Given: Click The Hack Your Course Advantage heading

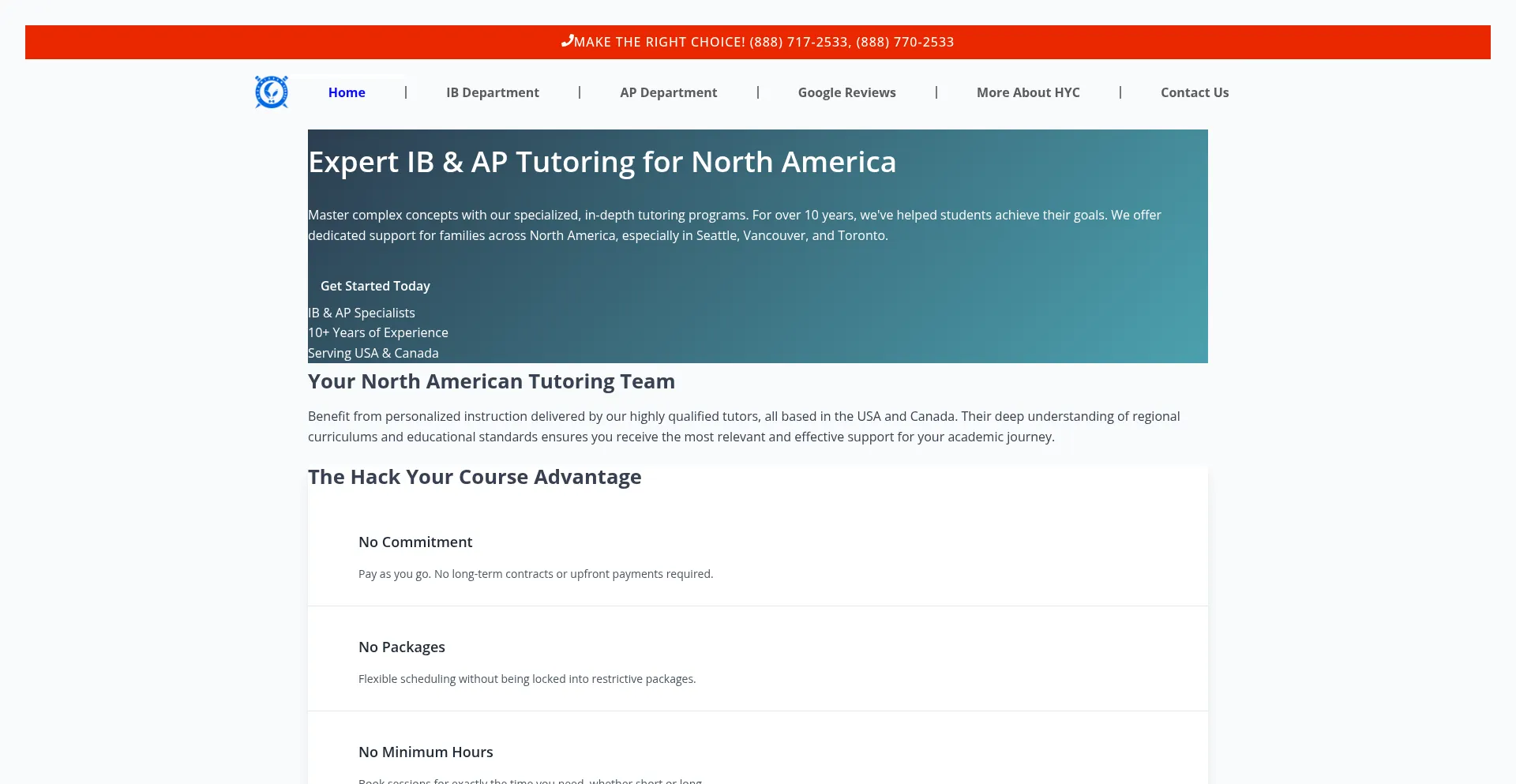Looking at the screenshot, I should pos(475,477).
